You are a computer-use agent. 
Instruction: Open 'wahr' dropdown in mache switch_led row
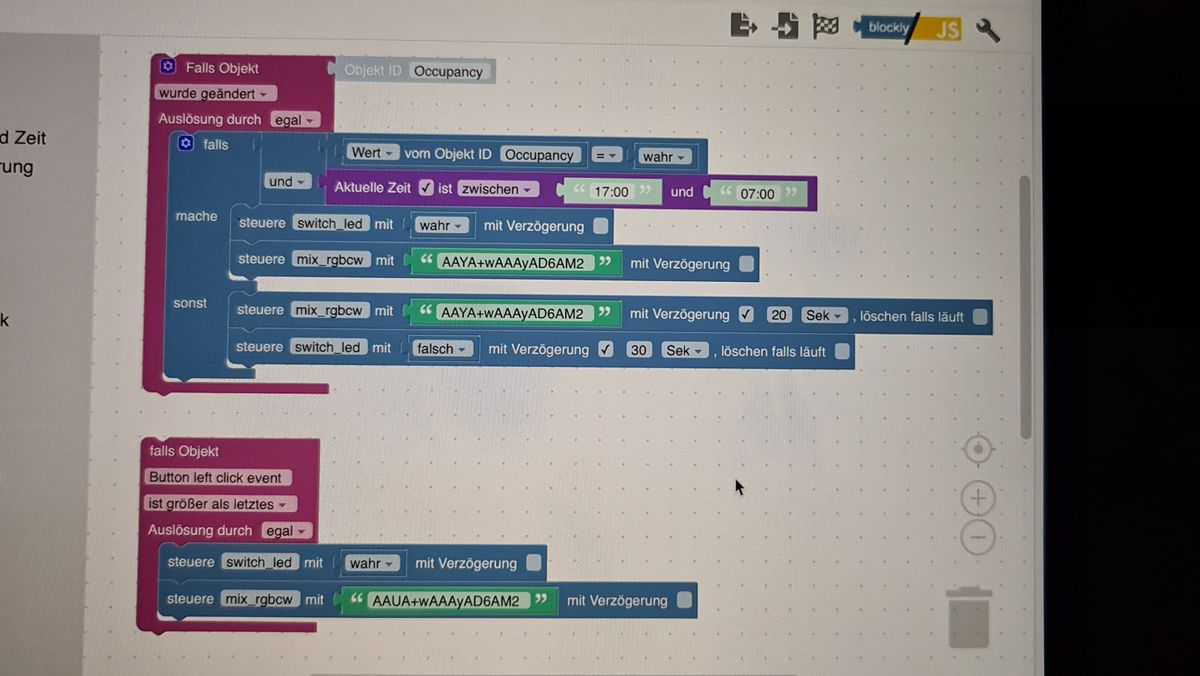tap(441, 225)
